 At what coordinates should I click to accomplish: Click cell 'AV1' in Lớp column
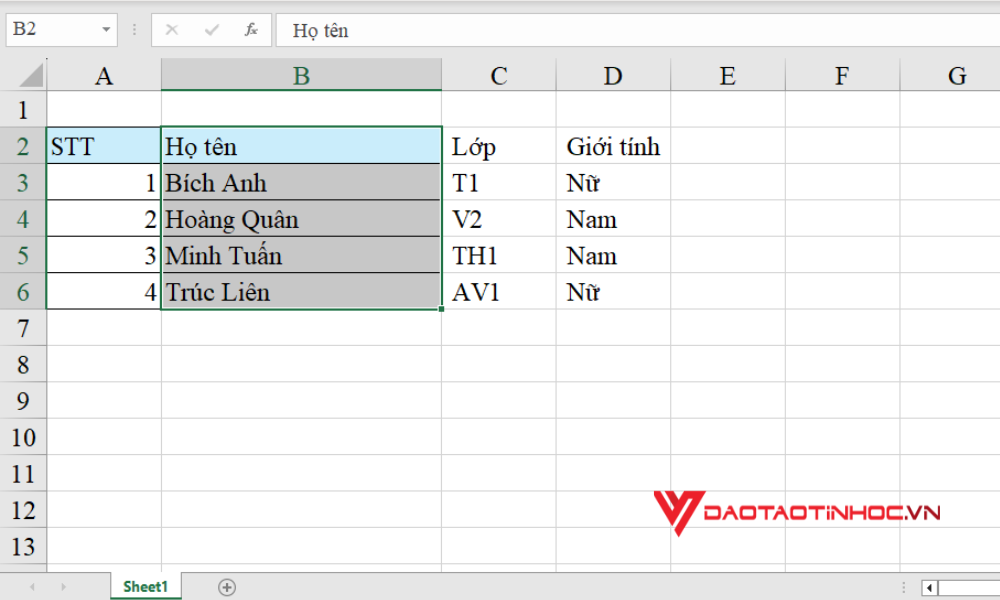tap(499, 291)
